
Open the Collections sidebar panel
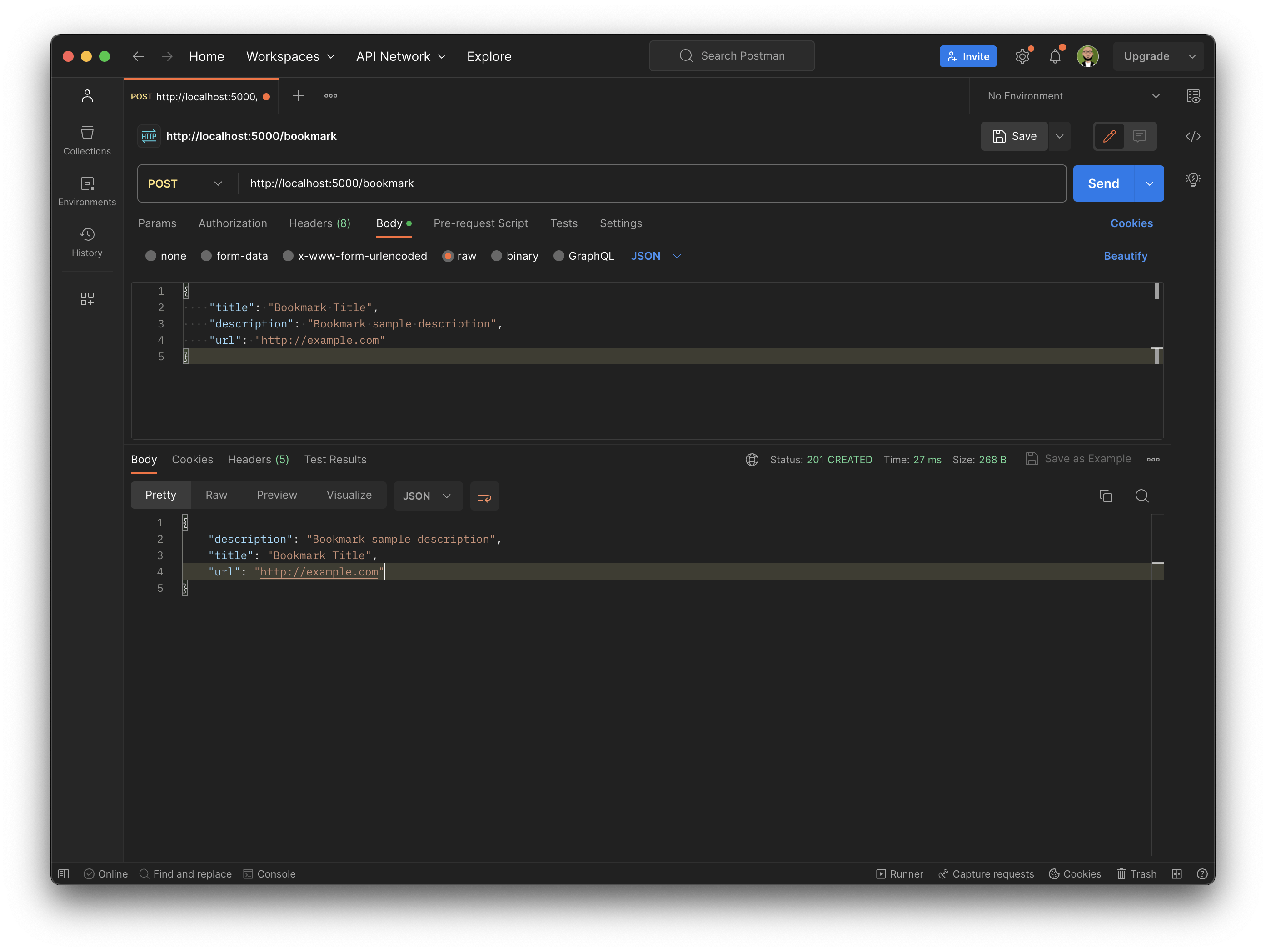[87, 140]
